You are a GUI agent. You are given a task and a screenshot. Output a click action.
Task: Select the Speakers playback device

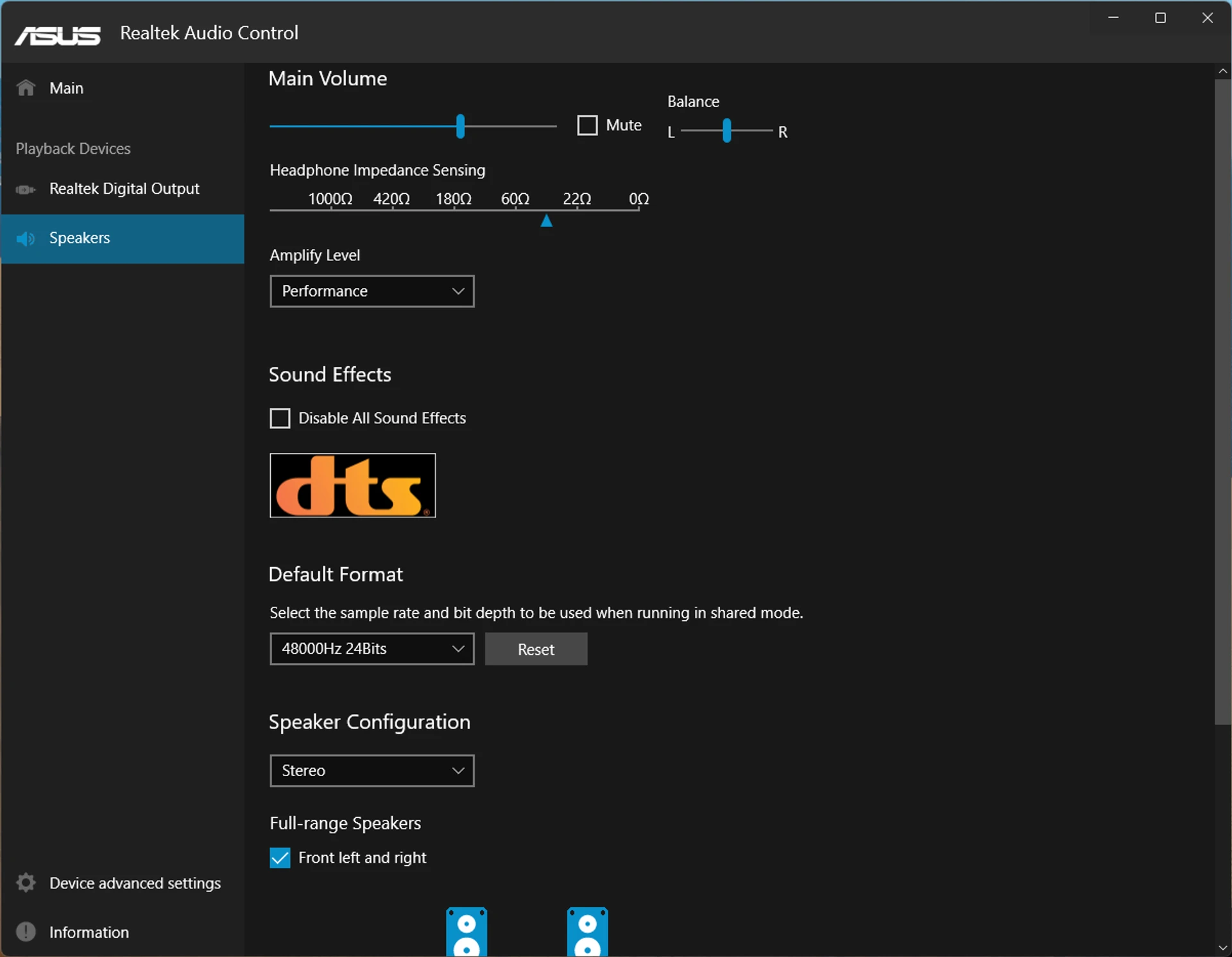123,239
